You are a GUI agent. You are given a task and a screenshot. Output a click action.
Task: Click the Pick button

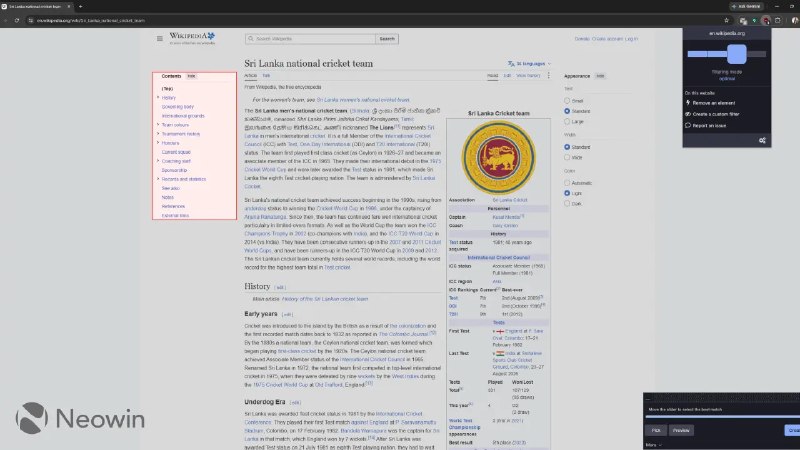656,430
